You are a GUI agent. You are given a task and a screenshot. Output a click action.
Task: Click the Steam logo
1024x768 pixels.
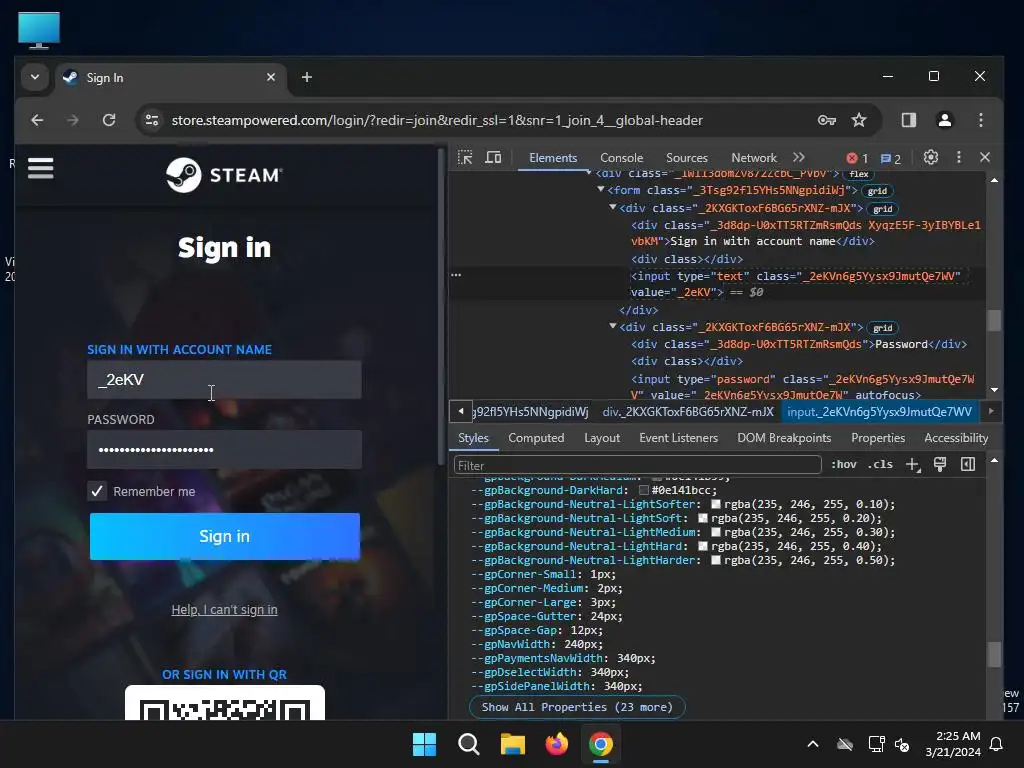(224, 175)
